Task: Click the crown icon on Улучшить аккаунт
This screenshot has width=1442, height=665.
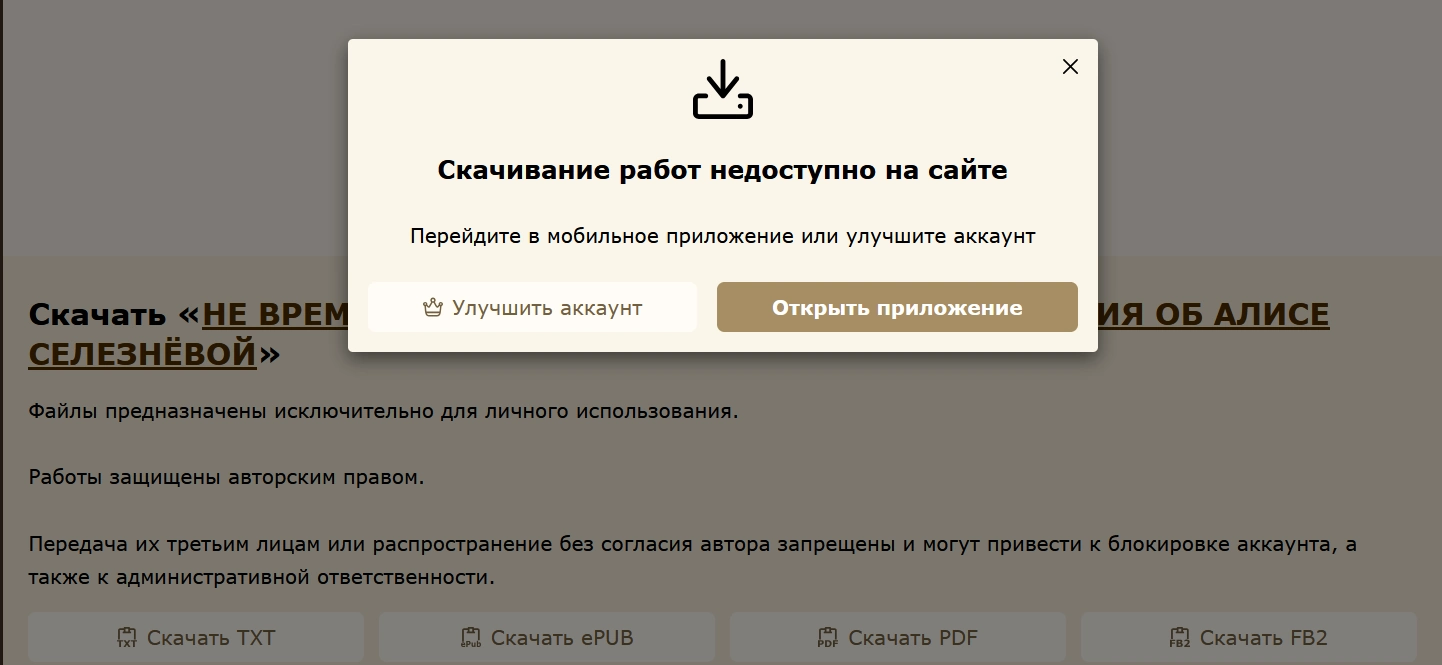Action: [x=432, y=308]
